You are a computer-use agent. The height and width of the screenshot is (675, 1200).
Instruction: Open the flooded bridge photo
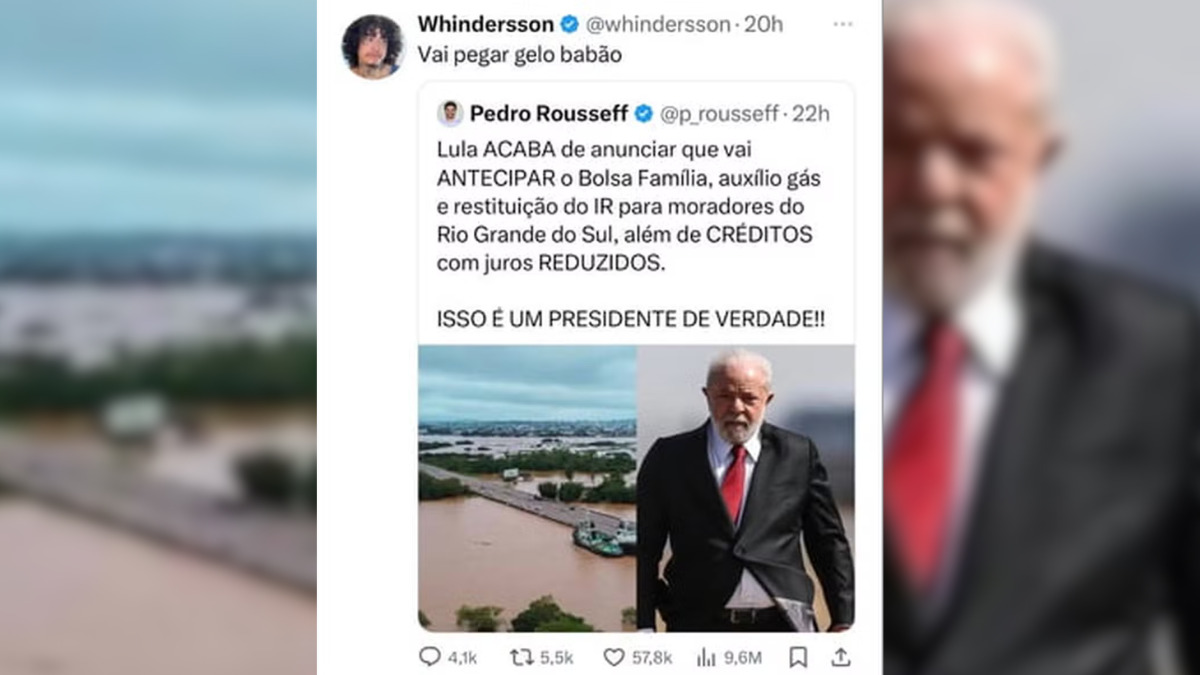click(x=527, y=488)
